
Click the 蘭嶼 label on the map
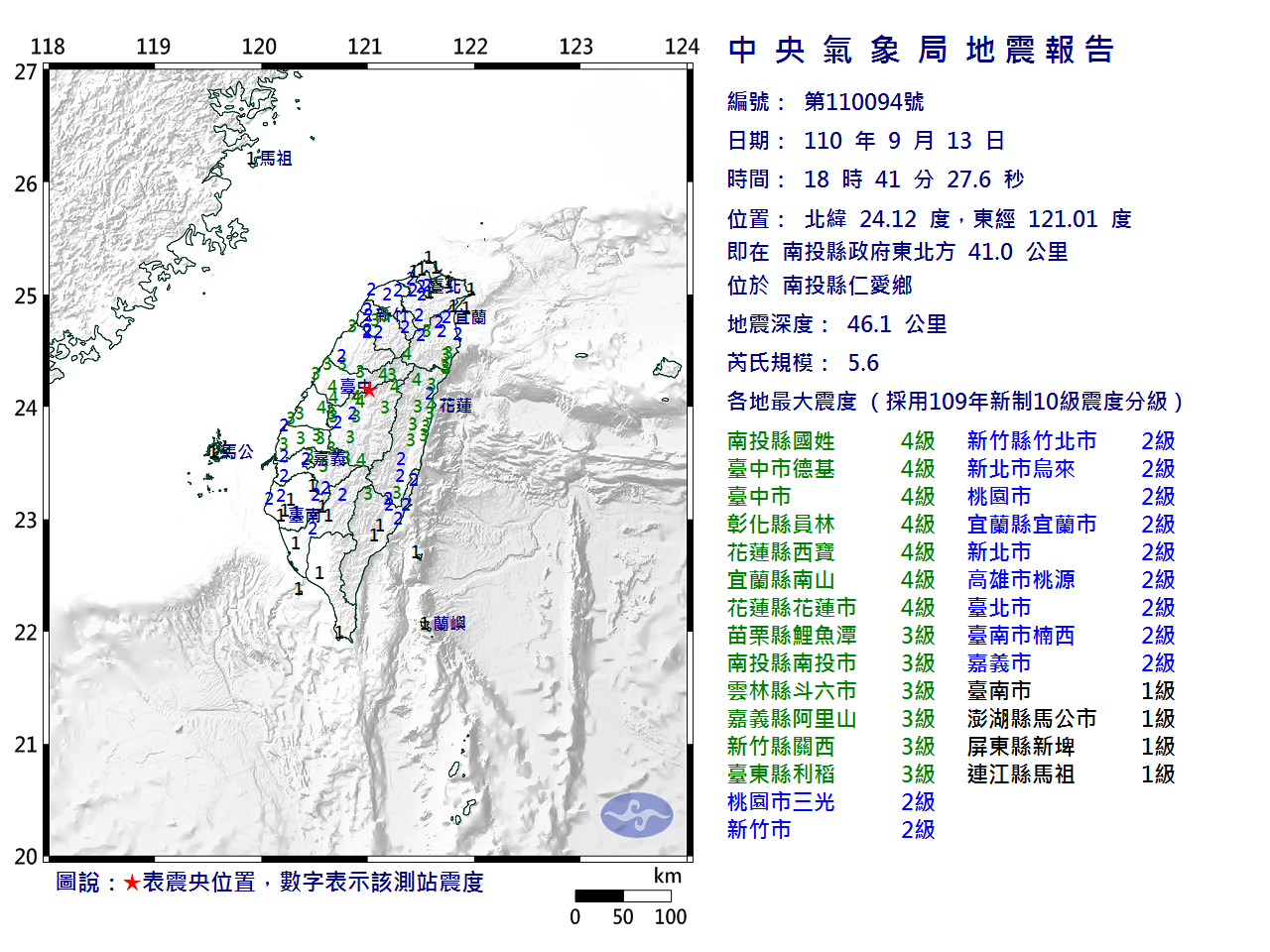pos(449,624)
